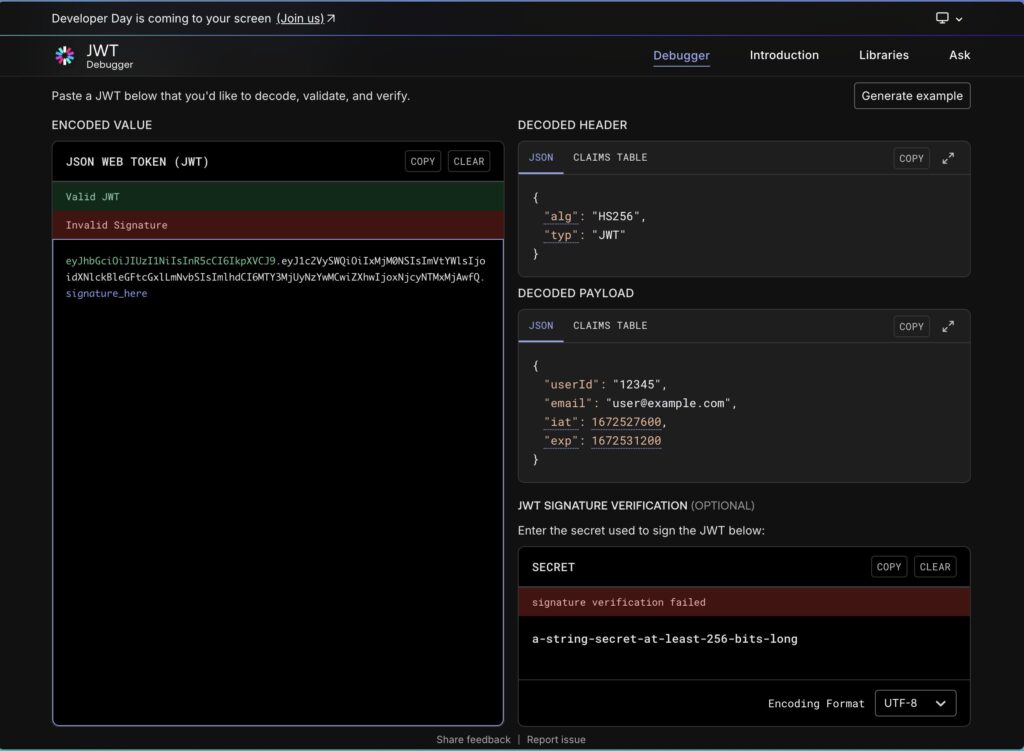Click the external arrow next to Join us
This screenshot has height=751, width=1024.
click(x=331, y=18)
